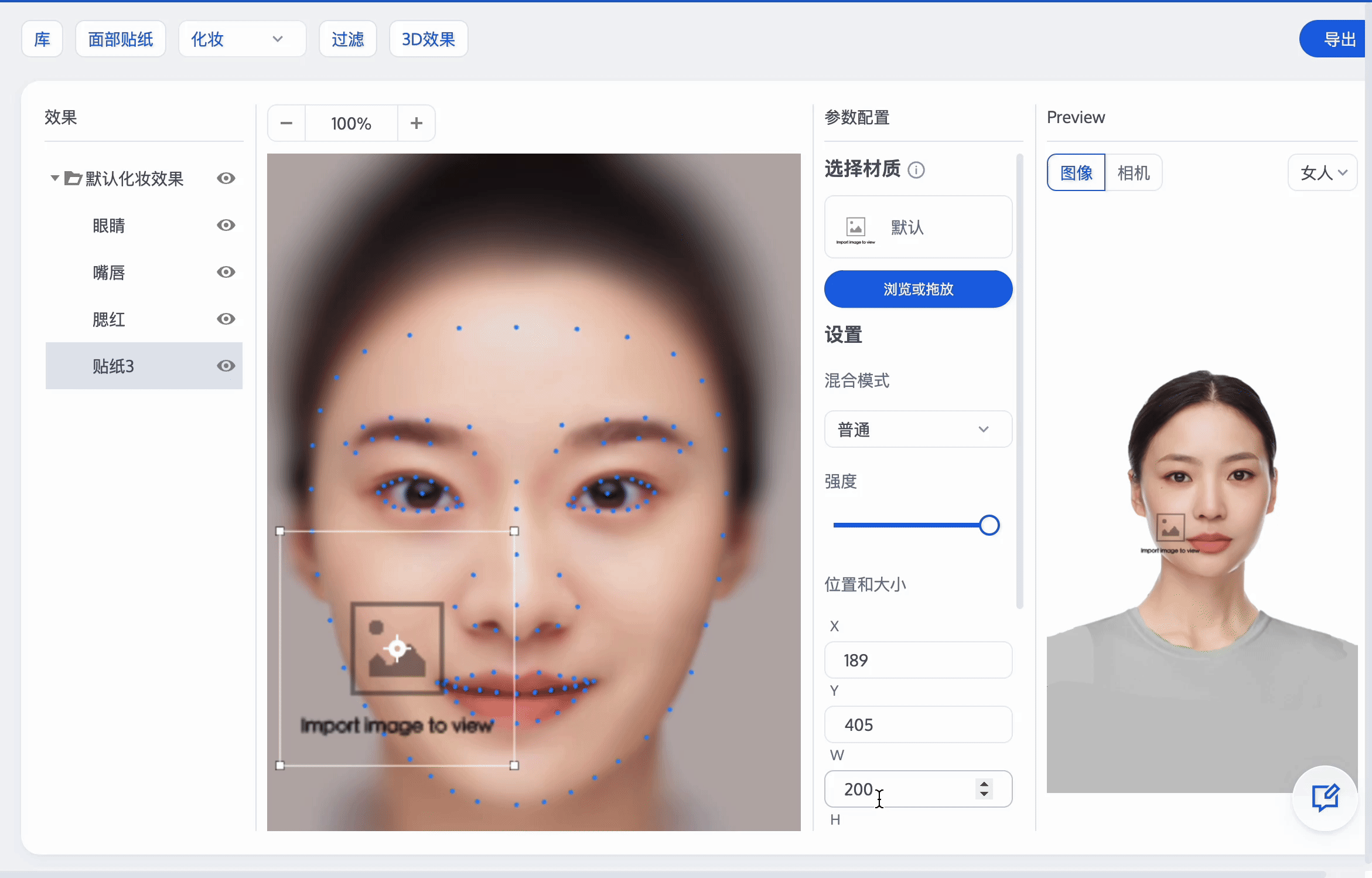
Task: Hide the 贴纸3 sticker layer
Action: pos(226,366)
